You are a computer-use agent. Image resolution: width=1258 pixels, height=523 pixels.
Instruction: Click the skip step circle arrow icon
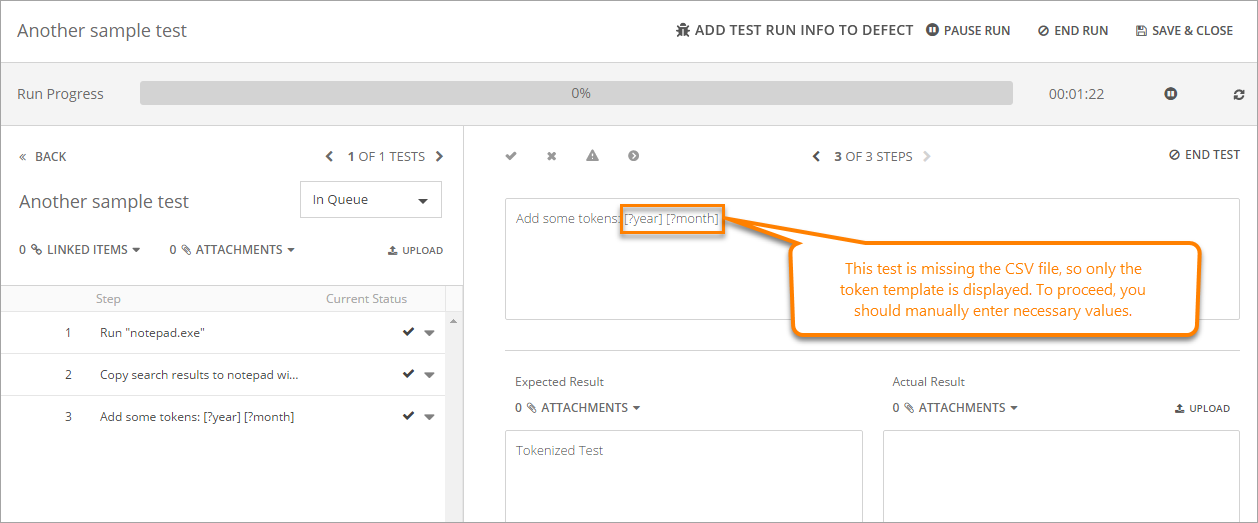pyautogui.click(x=633, y=156)
